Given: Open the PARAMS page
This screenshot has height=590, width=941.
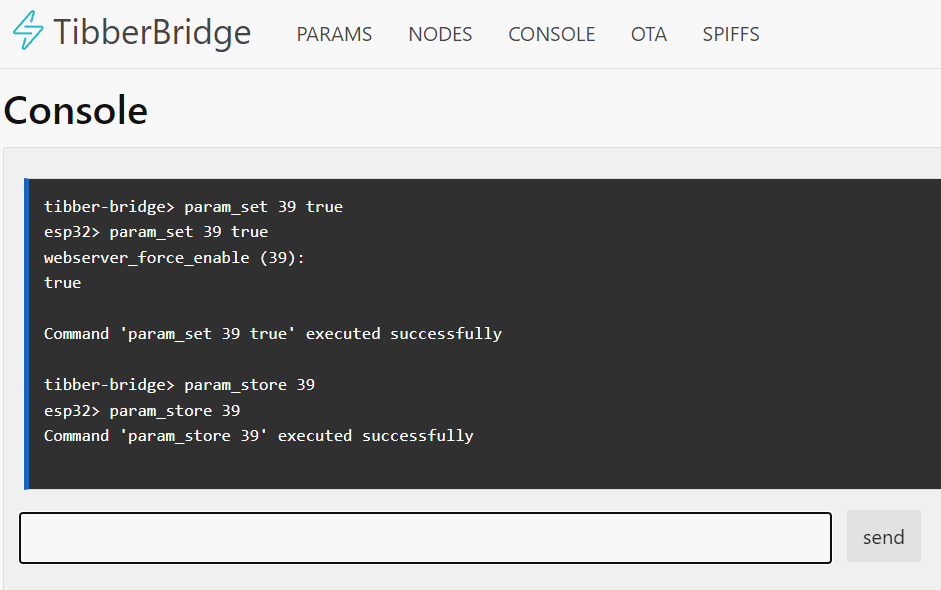Looking at the screenshot, I should (334, 34).
